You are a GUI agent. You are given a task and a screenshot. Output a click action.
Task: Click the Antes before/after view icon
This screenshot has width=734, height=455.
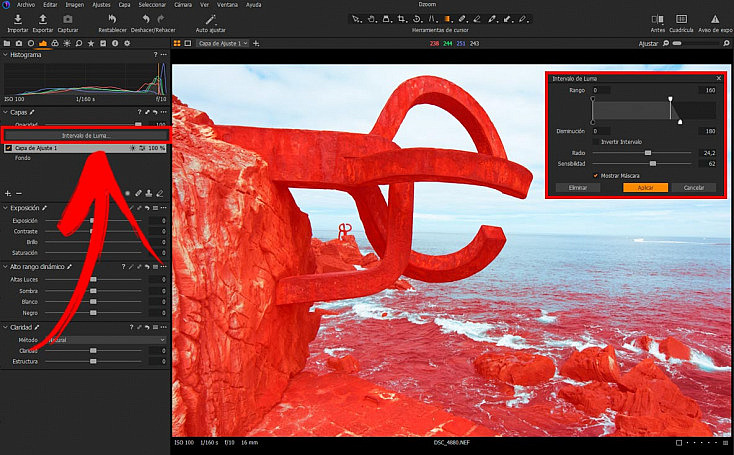tap(657, 19)
